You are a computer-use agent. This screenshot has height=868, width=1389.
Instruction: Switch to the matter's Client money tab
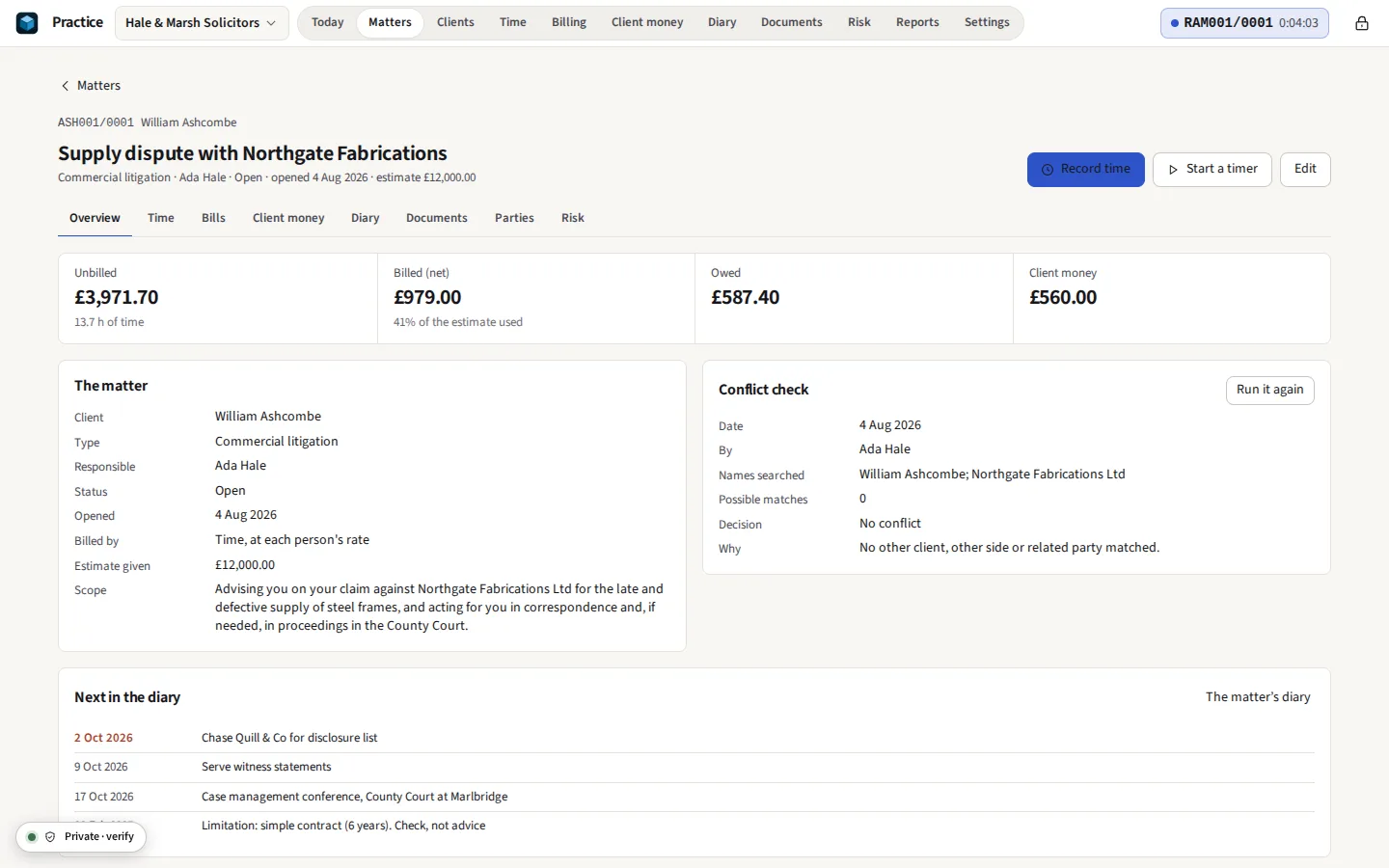[288, 218]
